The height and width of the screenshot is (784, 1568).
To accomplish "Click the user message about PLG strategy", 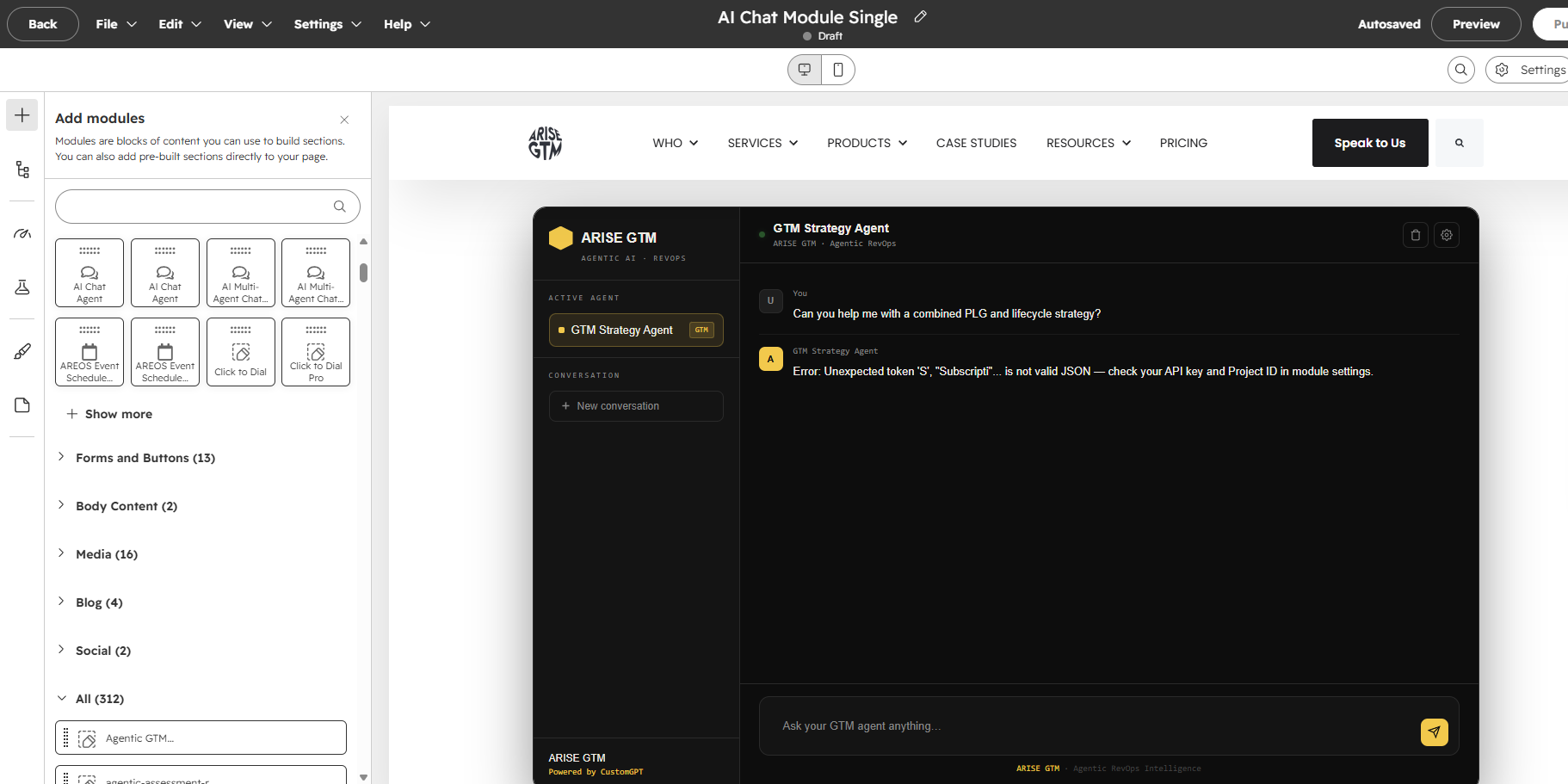I will [947, 314].
